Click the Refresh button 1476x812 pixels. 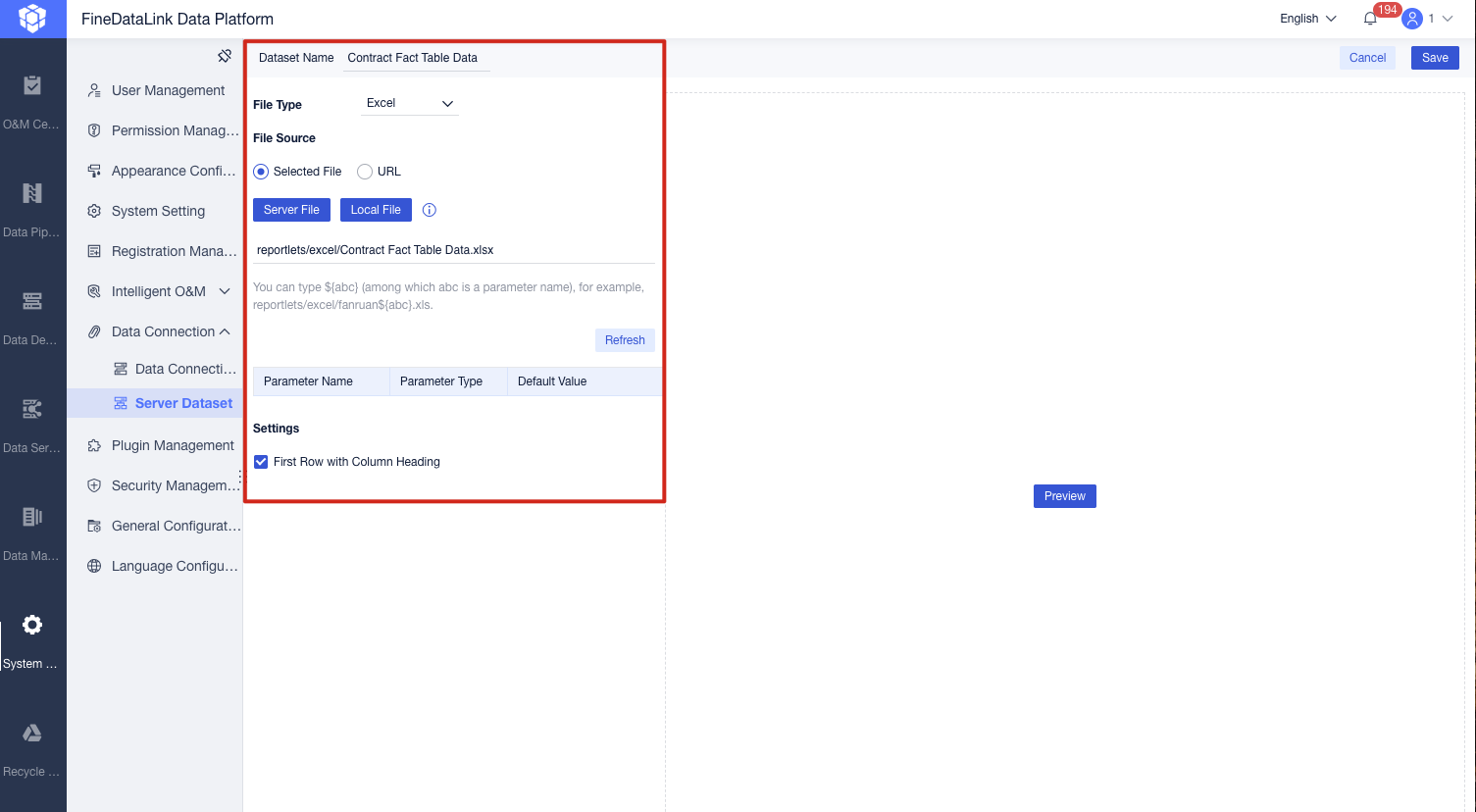(x=625, y=340)
